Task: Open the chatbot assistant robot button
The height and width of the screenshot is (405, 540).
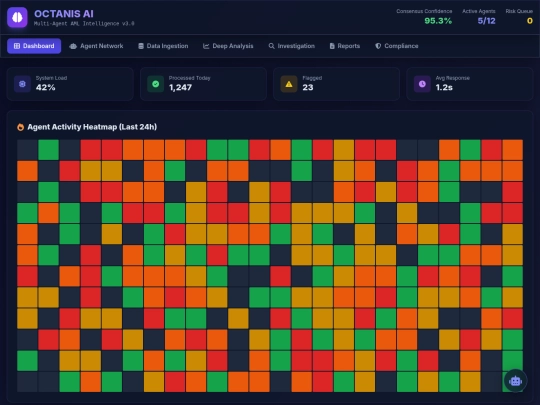Action: (x=515, y=381)
